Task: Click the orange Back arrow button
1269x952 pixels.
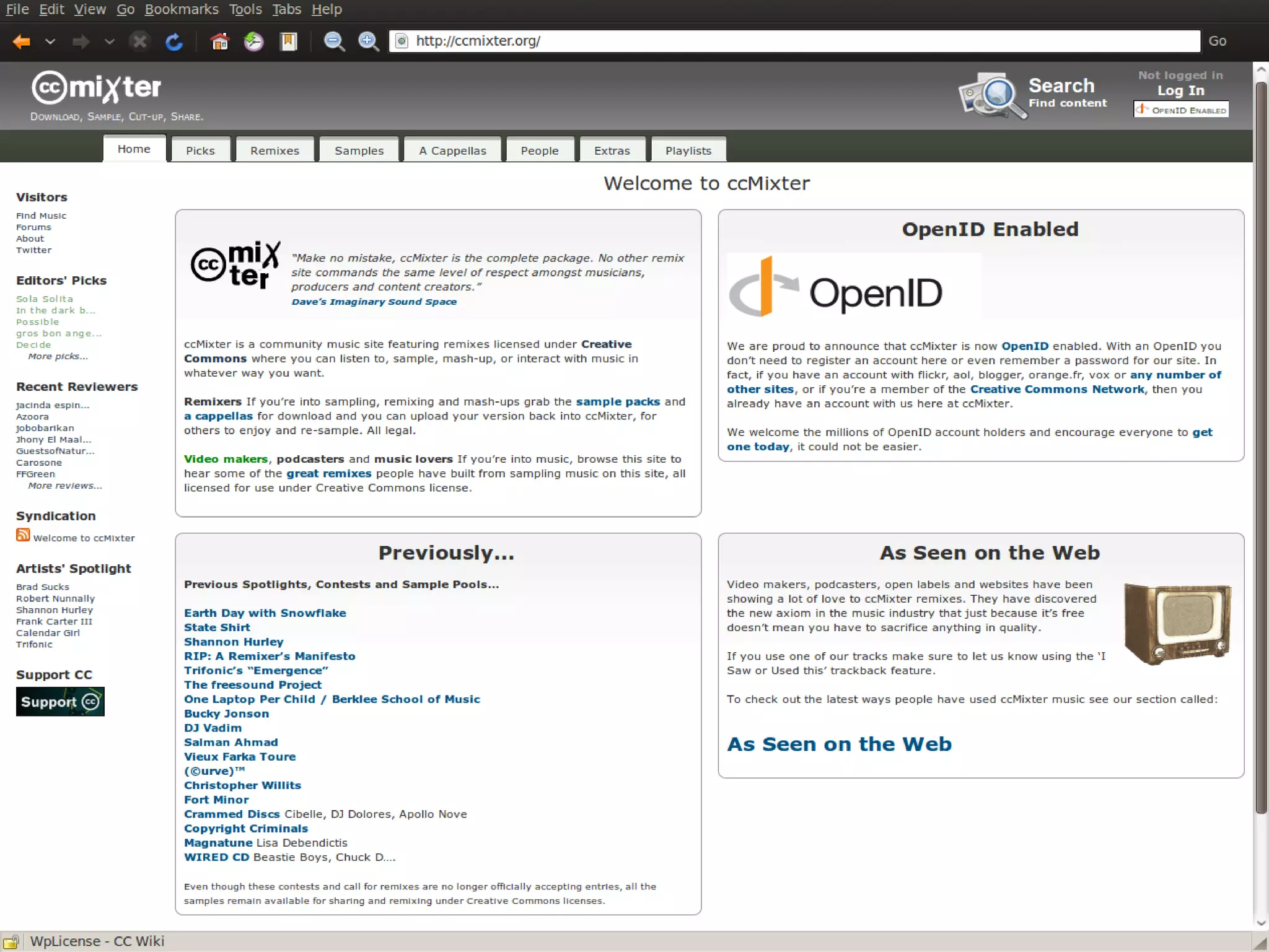Action: (x=22, y=41)
